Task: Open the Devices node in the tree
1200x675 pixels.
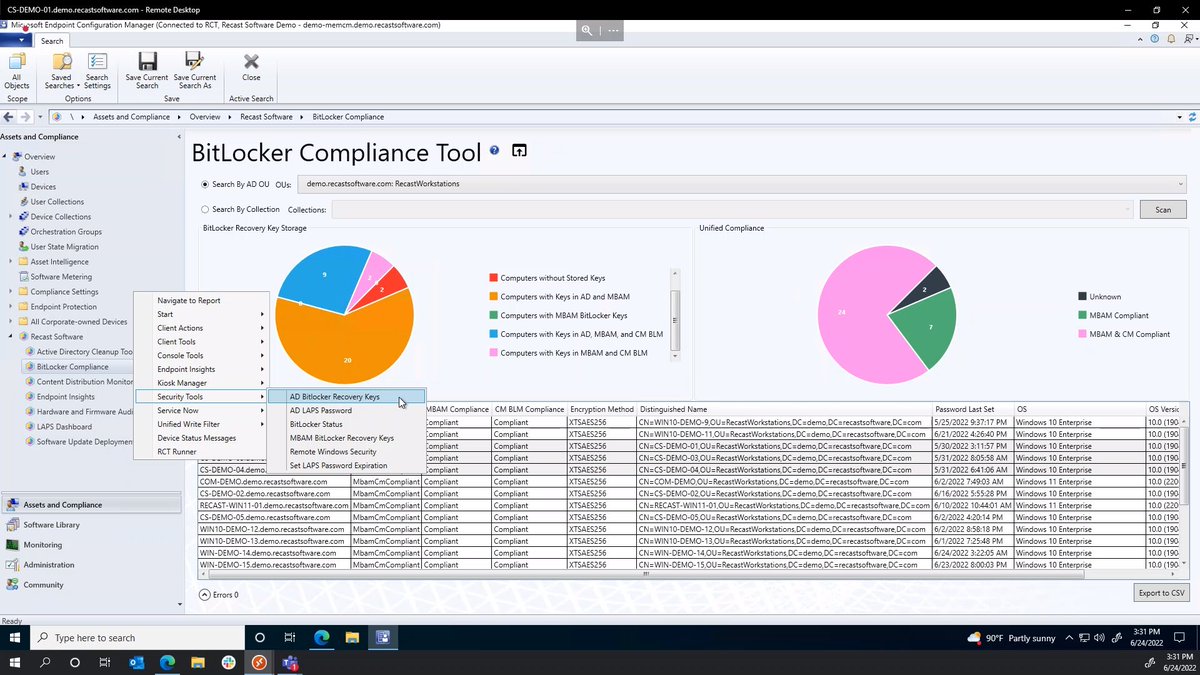Action: [43, 187]
